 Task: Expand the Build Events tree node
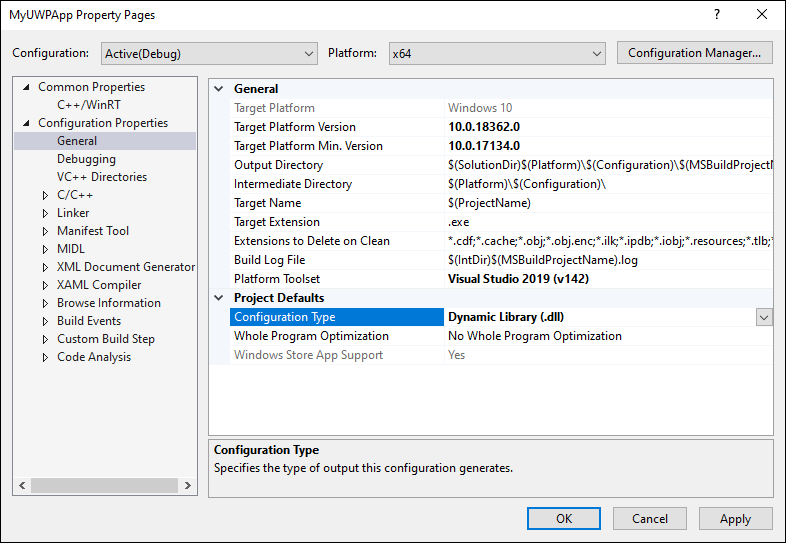[45, 321]
